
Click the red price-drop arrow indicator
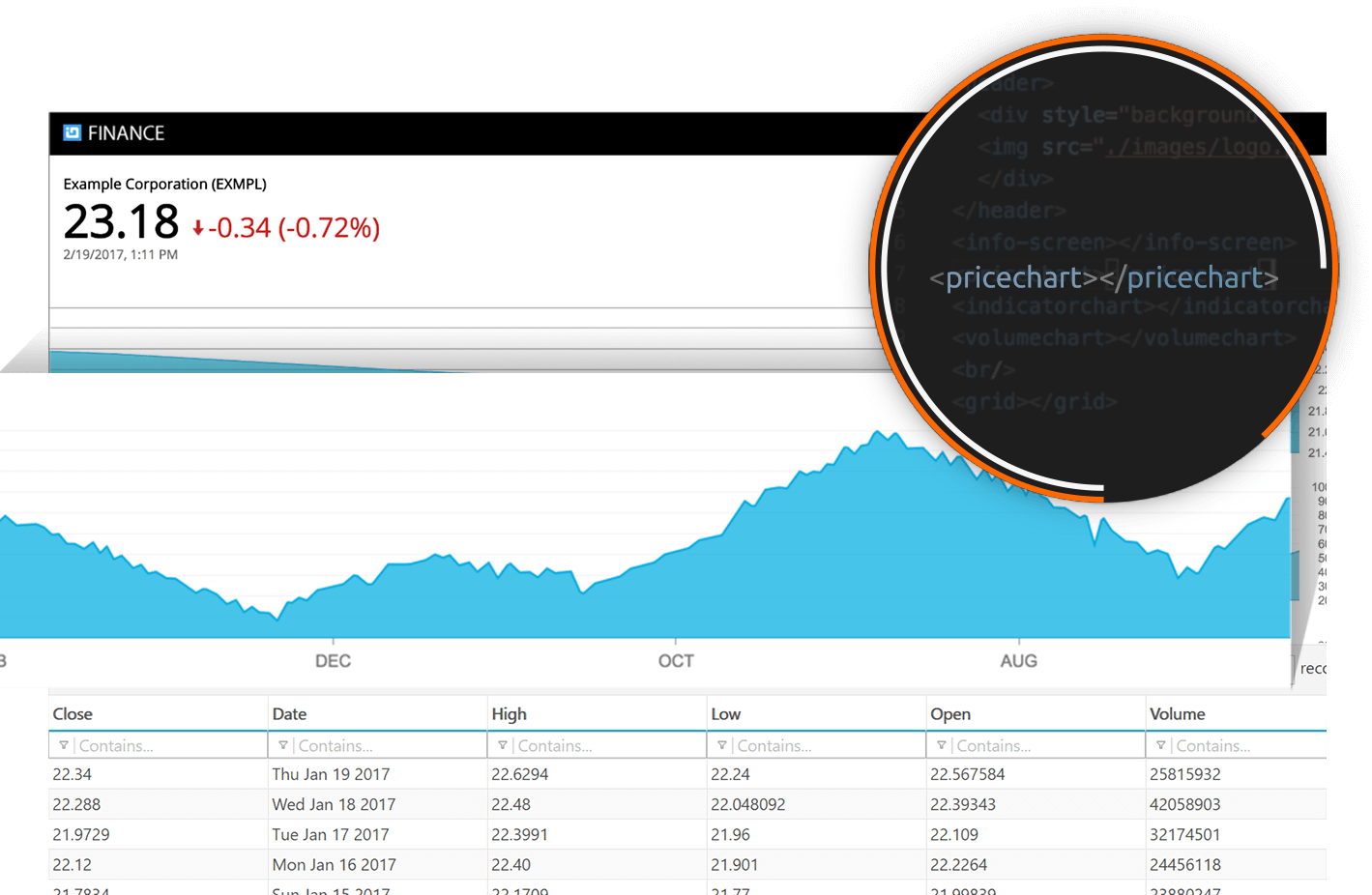[x=197, y=228]
